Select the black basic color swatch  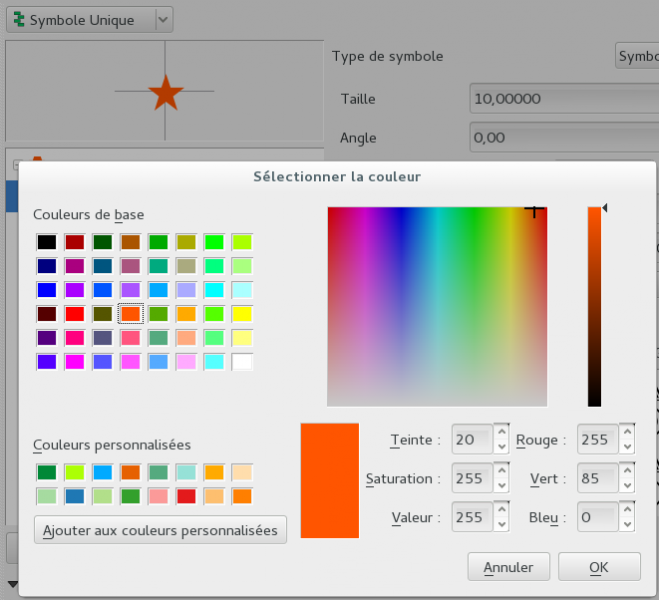click(46, 242)
